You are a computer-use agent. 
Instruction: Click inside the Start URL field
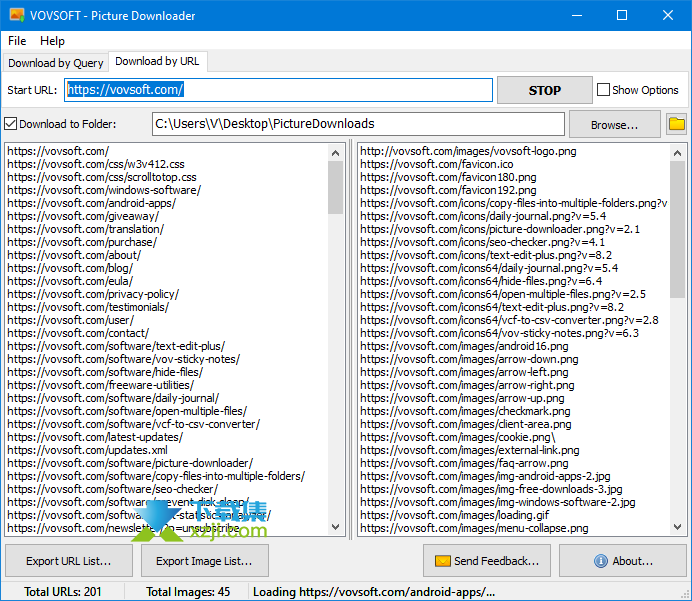point(278,90)
